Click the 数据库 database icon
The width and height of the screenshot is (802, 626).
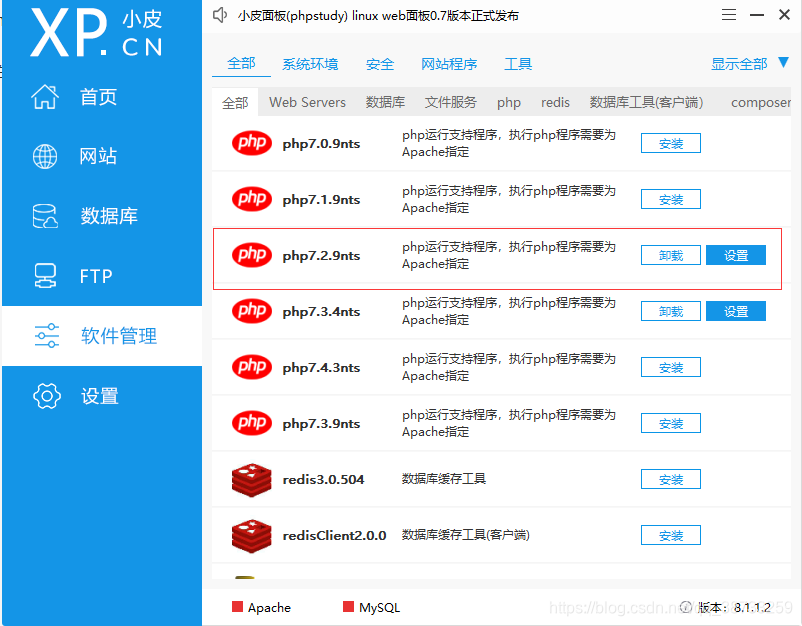pyautogui.click(x=45, y=216)
